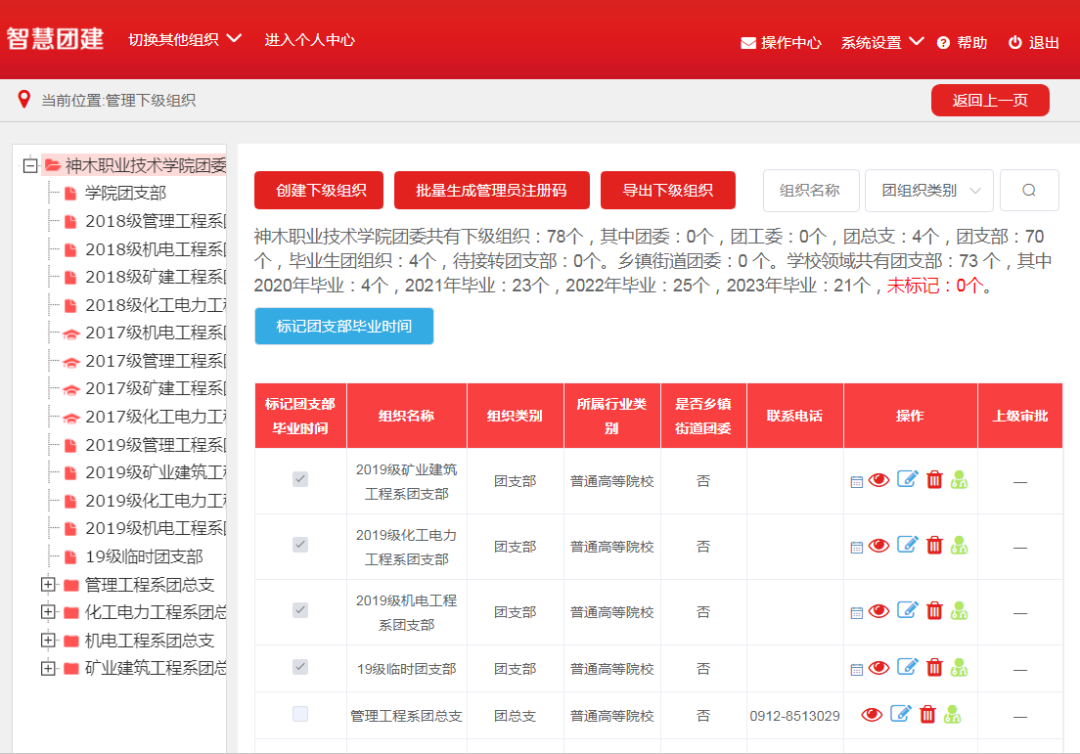Open the 系统设置 menu

click(x=881, y=42)
